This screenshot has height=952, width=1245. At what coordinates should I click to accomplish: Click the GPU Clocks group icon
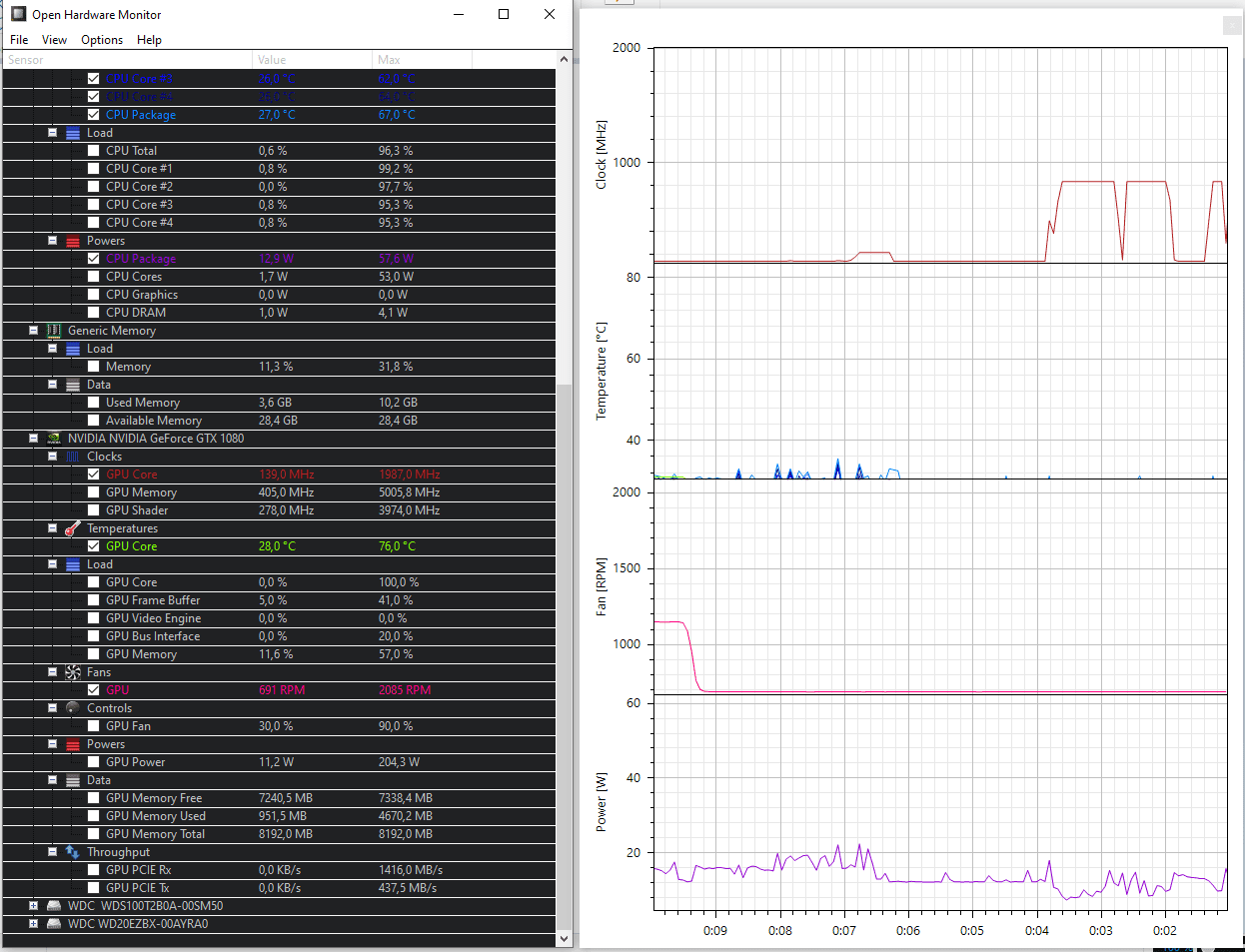click(73, 457)
